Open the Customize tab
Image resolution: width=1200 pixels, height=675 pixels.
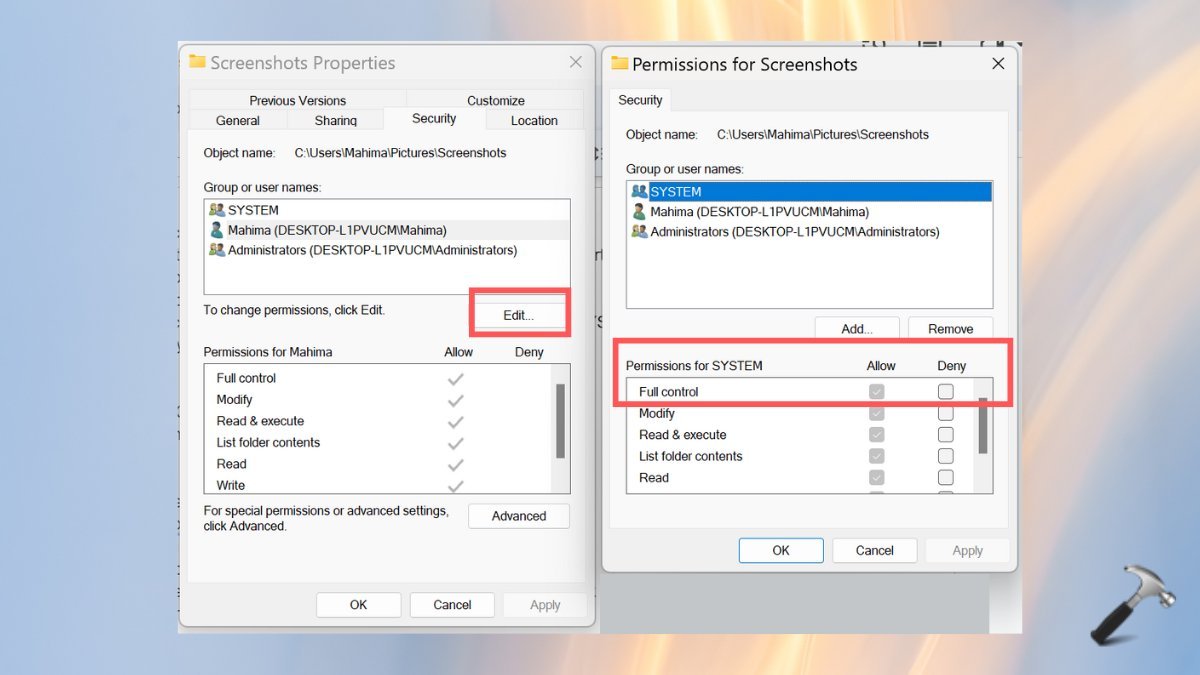495,100
